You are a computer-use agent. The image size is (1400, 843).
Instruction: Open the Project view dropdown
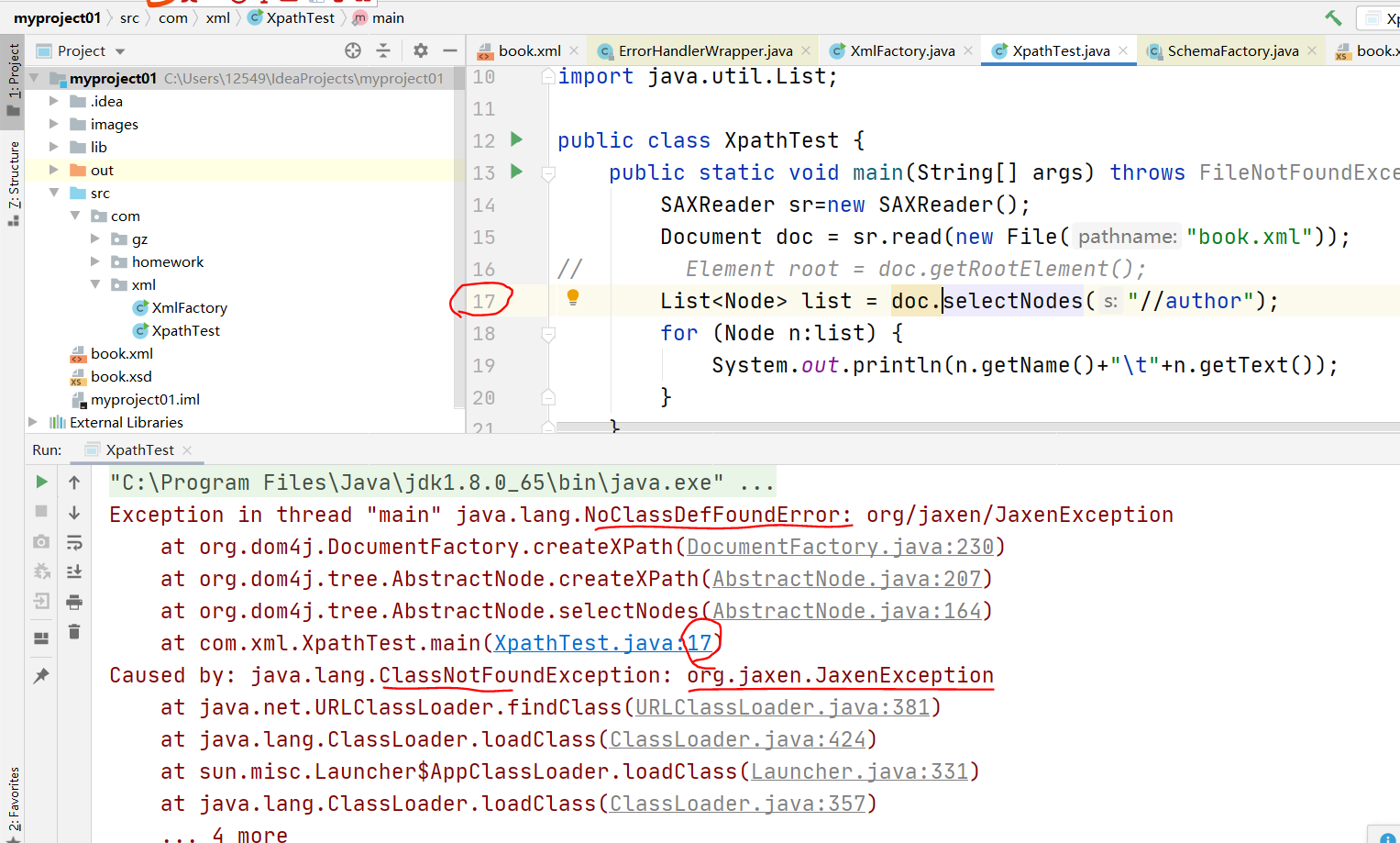point(120,51)
